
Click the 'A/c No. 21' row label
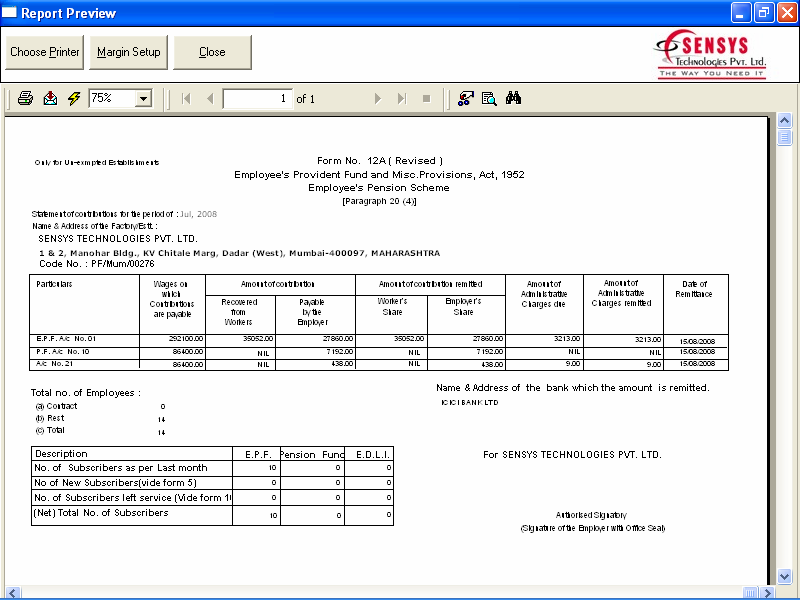55,364
